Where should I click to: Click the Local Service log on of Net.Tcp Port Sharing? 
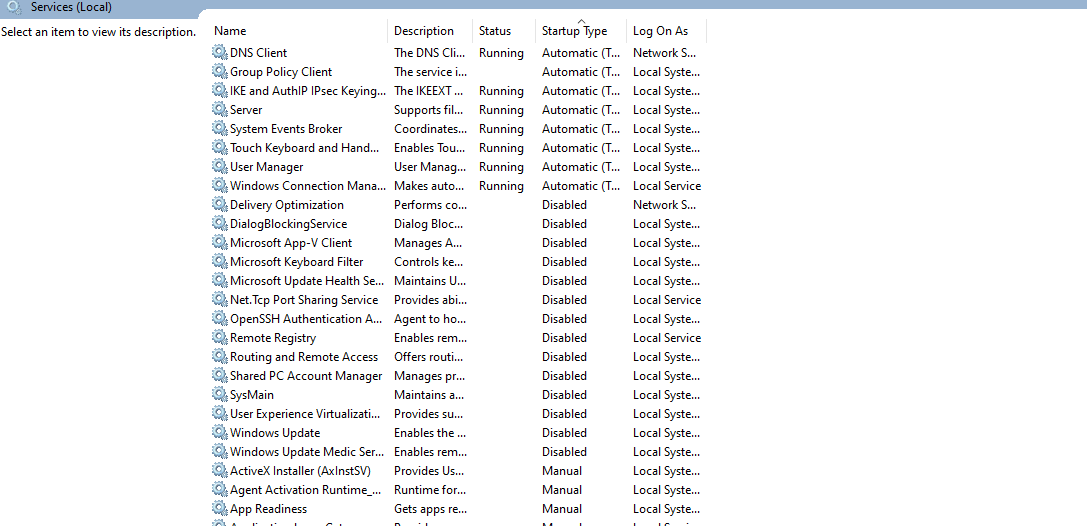click(667, 299)
